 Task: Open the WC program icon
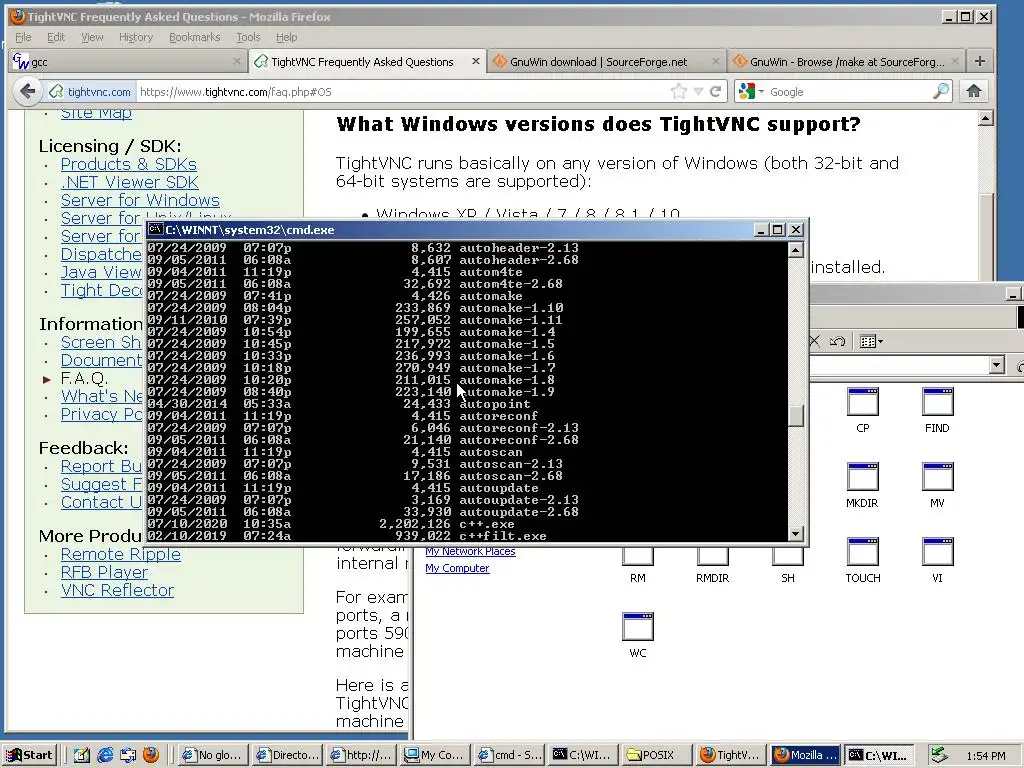click(x=638, y=635)
